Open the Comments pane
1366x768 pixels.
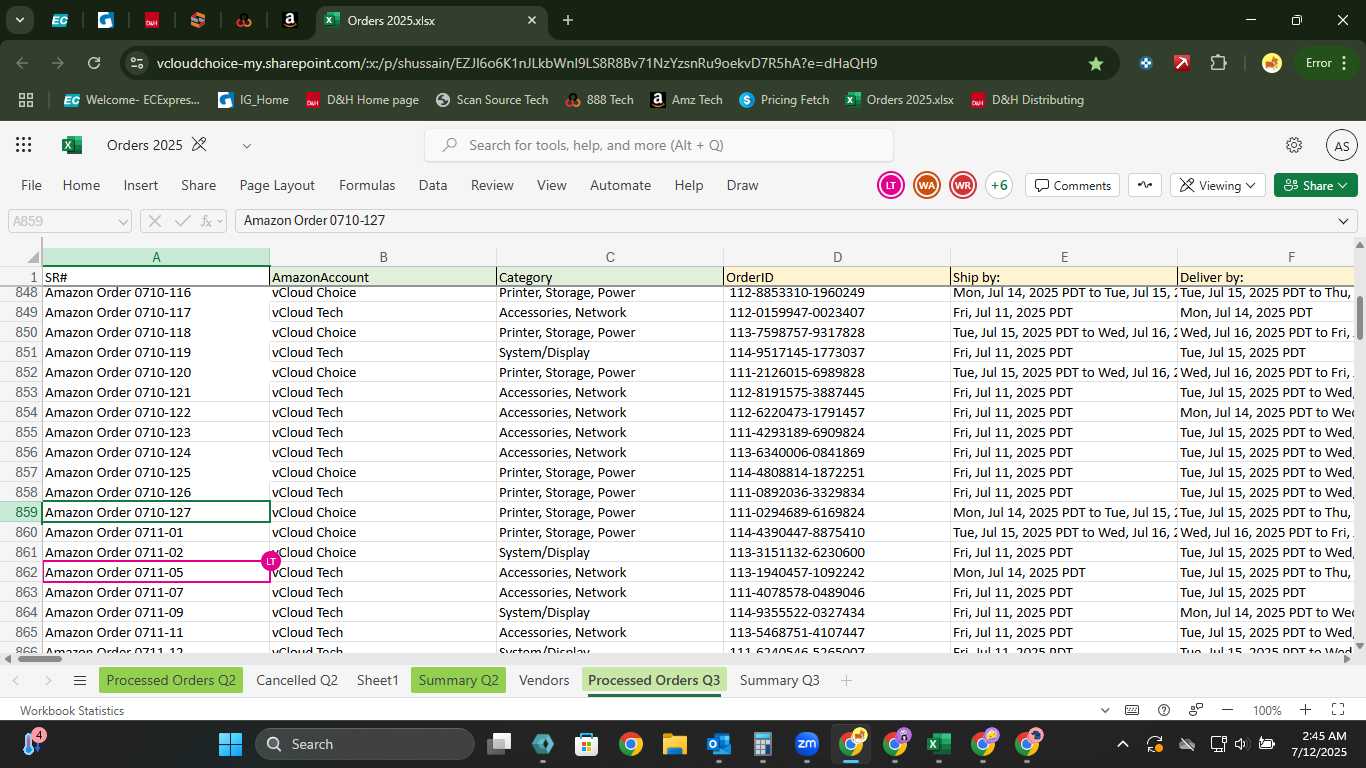pos(1073,185)
